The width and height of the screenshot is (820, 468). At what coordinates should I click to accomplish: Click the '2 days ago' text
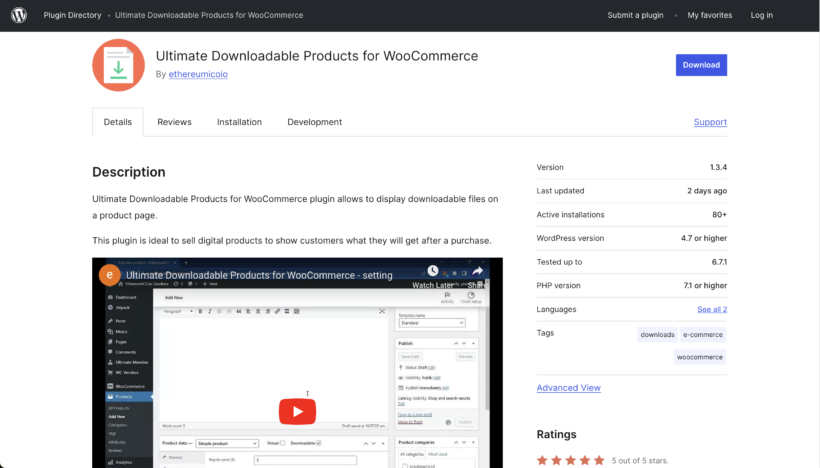707,191
